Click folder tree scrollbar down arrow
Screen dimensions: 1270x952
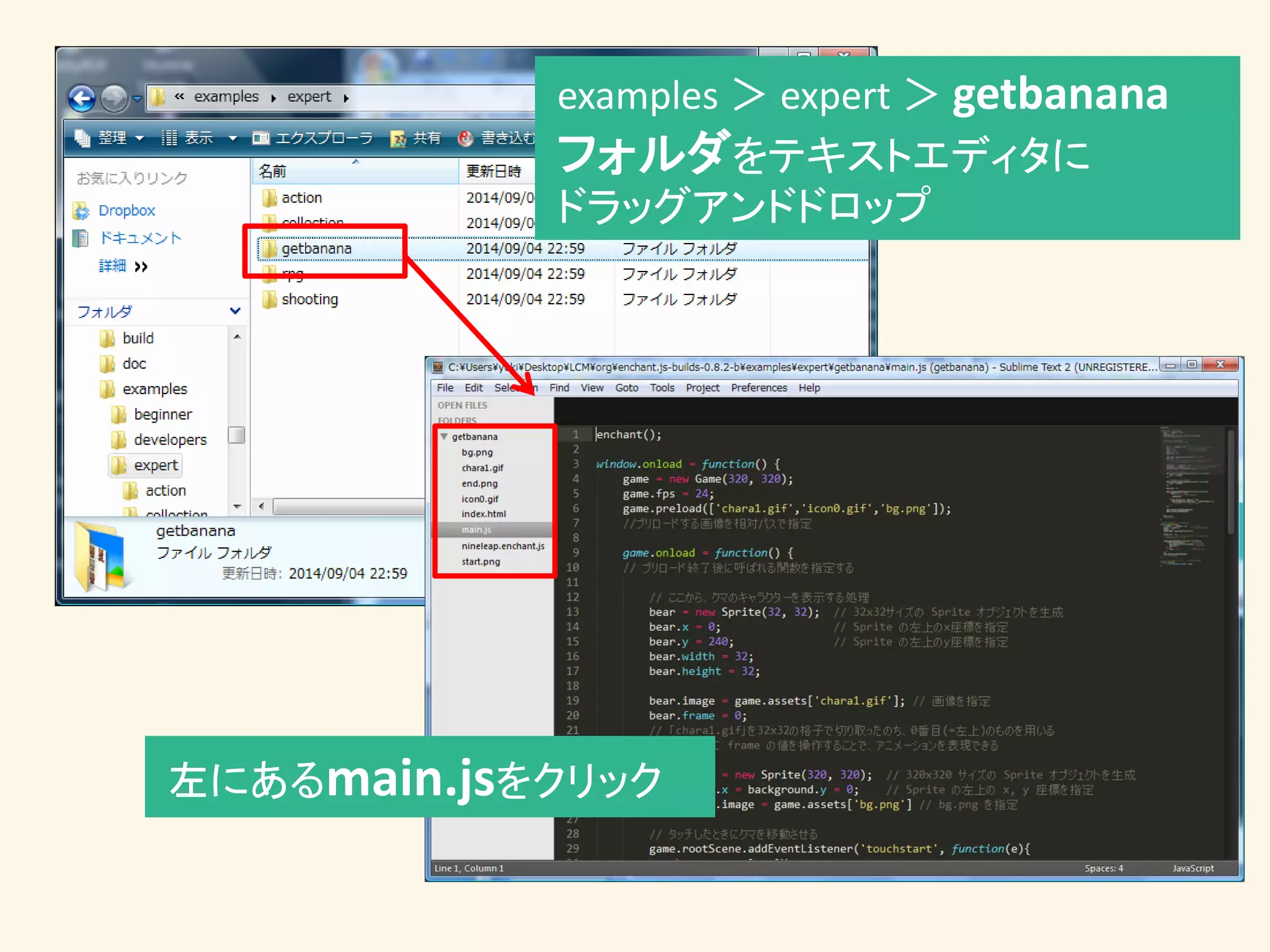coord(237,507)
